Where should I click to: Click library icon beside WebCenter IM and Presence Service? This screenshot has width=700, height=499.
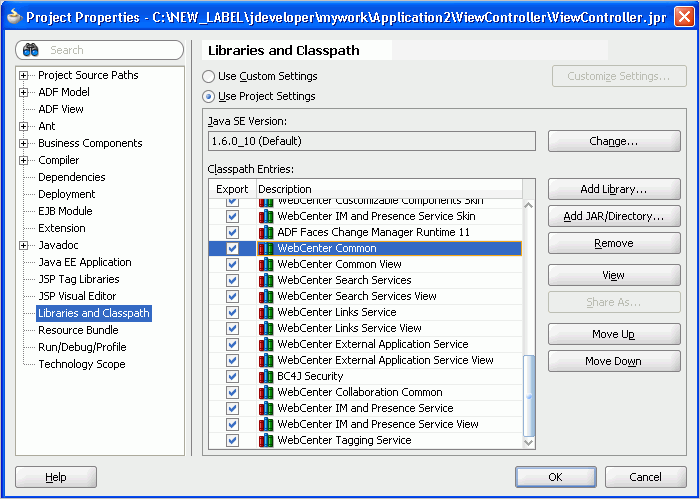(266, 408)
